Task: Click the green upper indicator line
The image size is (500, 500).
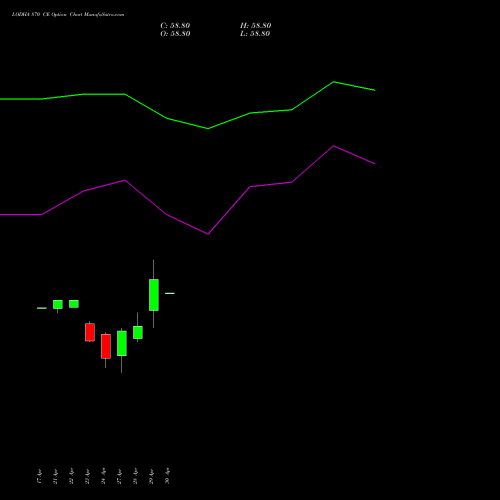Action: tap(187, 123)
